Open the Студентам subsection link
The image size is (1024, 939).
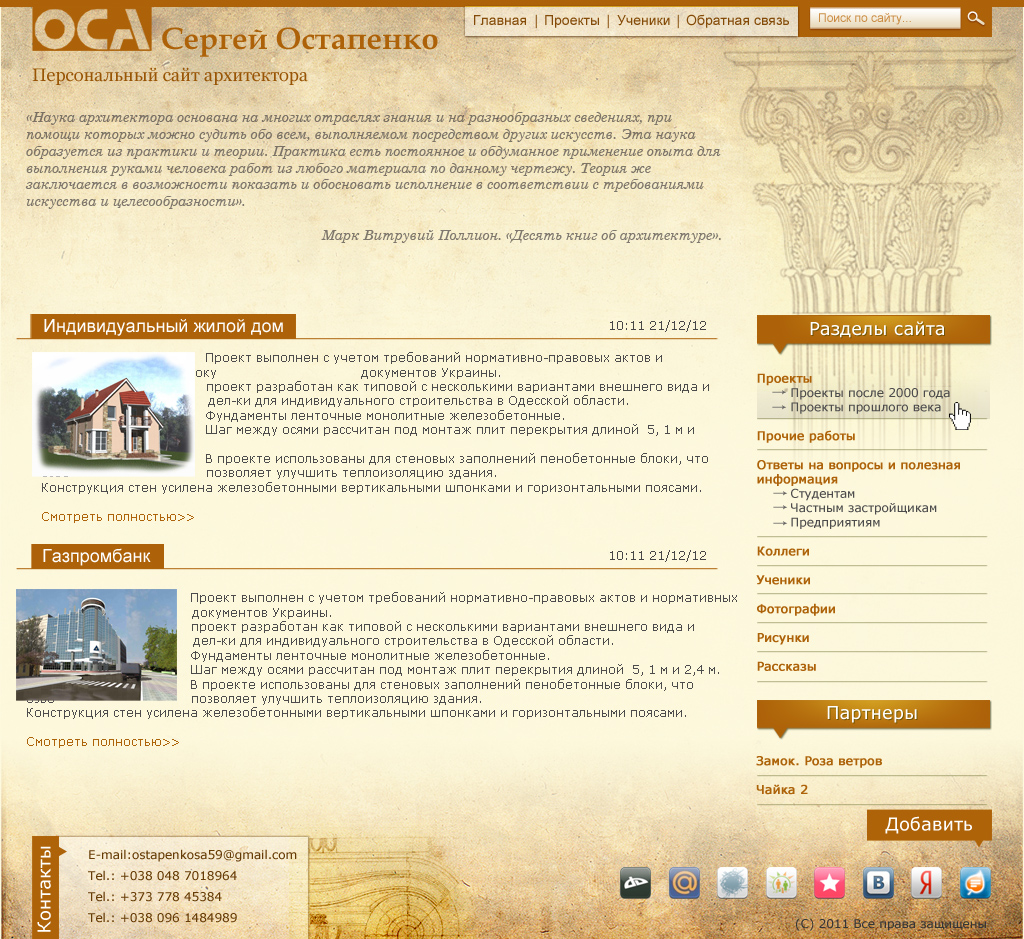[822, 494]
